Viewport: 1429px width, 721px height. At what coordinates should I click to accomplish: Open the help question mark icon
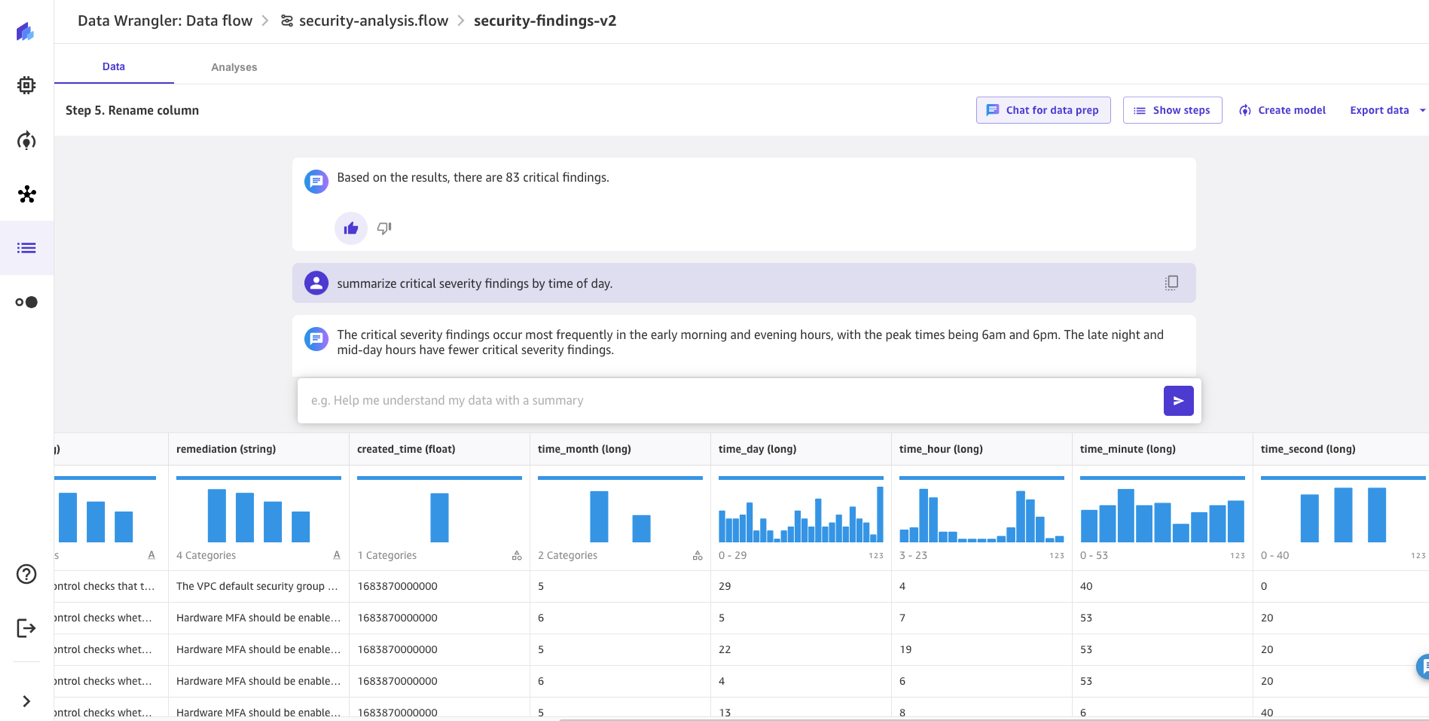click(x=26, y=574)
